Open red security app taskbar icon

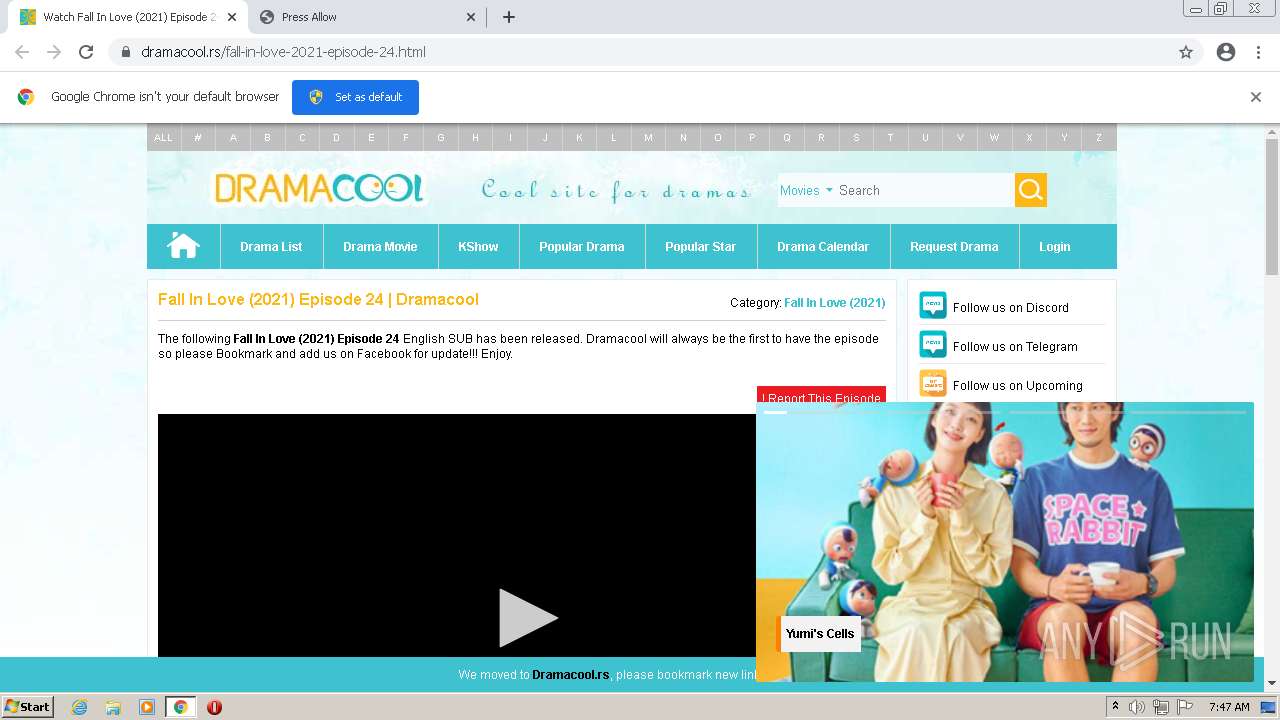214,707
